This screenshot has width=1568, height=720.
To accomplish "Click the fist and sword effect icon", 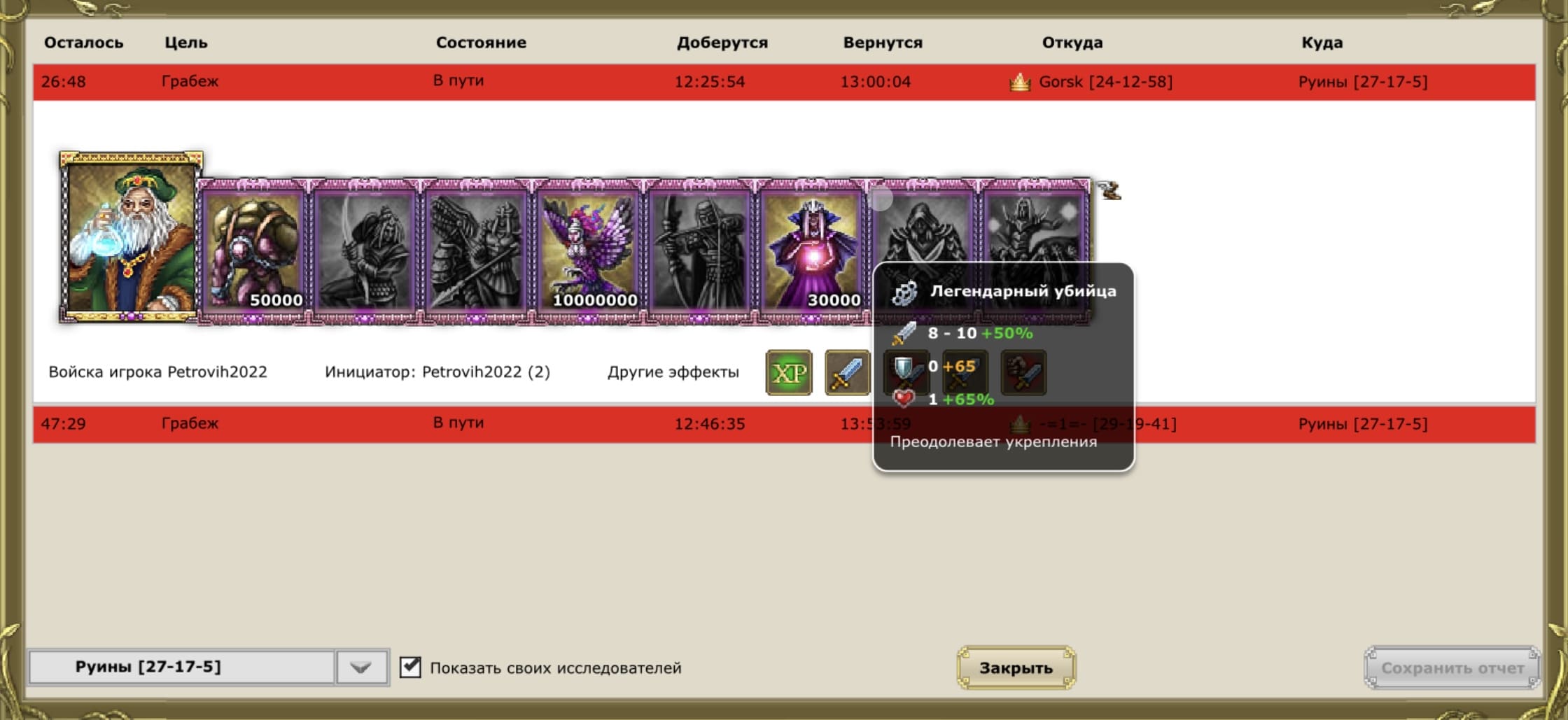I will 1023,373.
